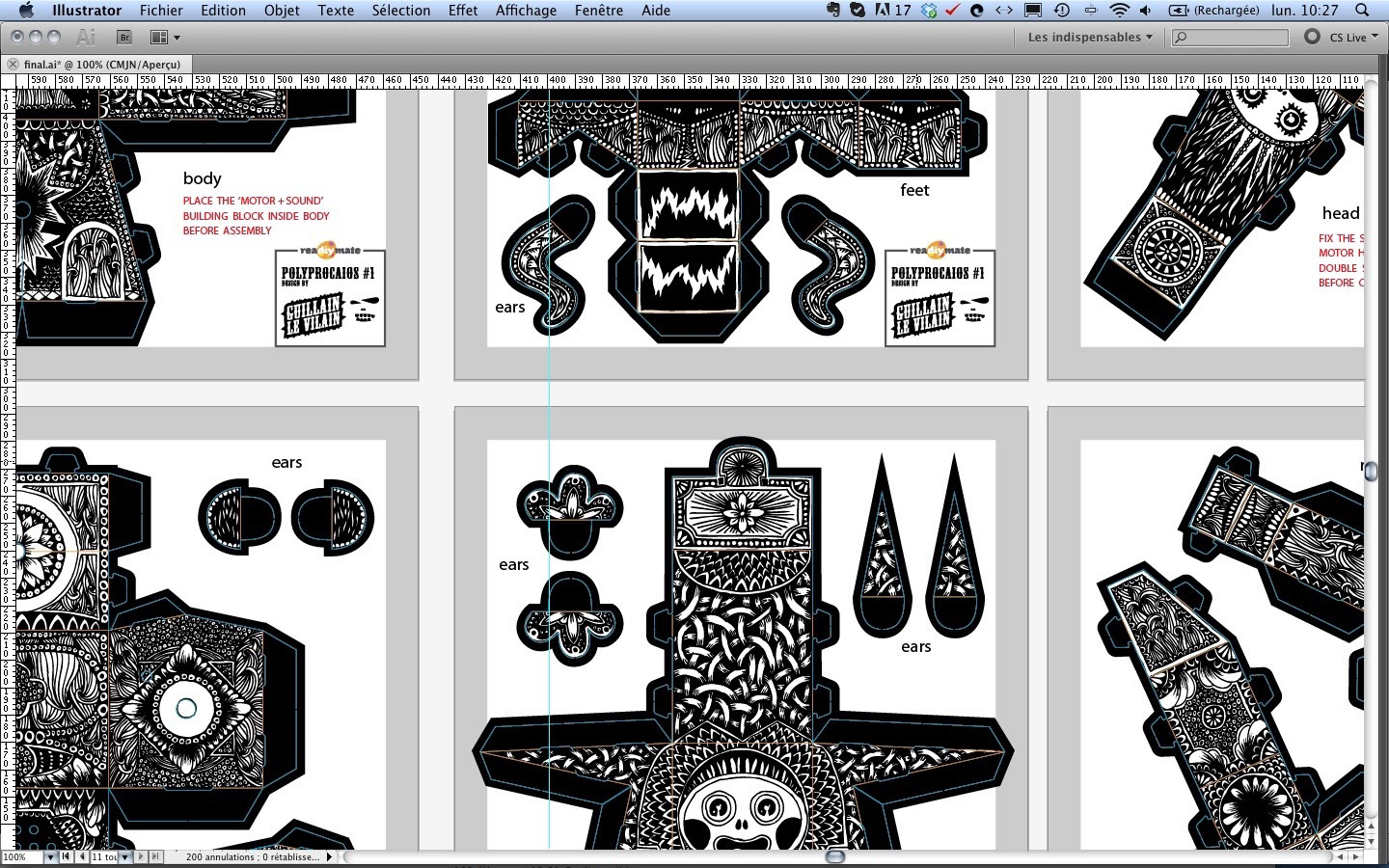The image size is (1389, 868).
Task: Open the battery status Rechargée menu
Action: 1214,10
